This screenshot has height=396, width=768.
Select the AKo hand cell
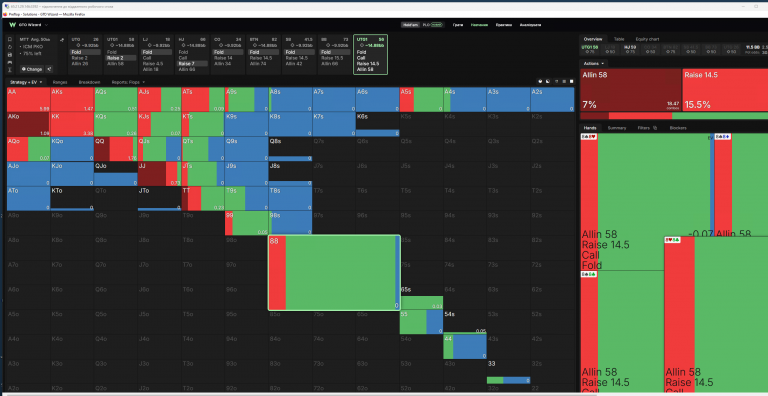pyautogui.click(x=28, y=124)
